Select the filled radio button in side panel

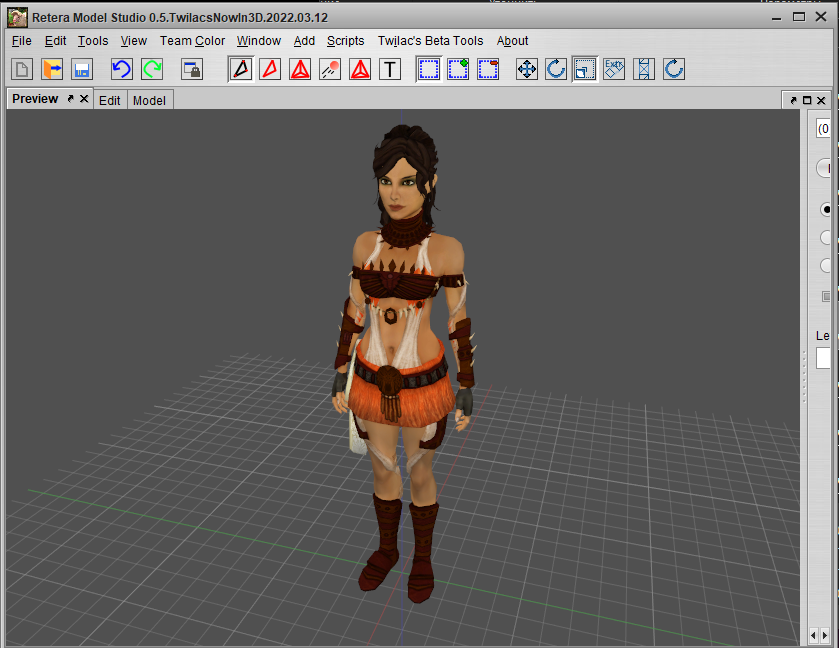(826, 209)
